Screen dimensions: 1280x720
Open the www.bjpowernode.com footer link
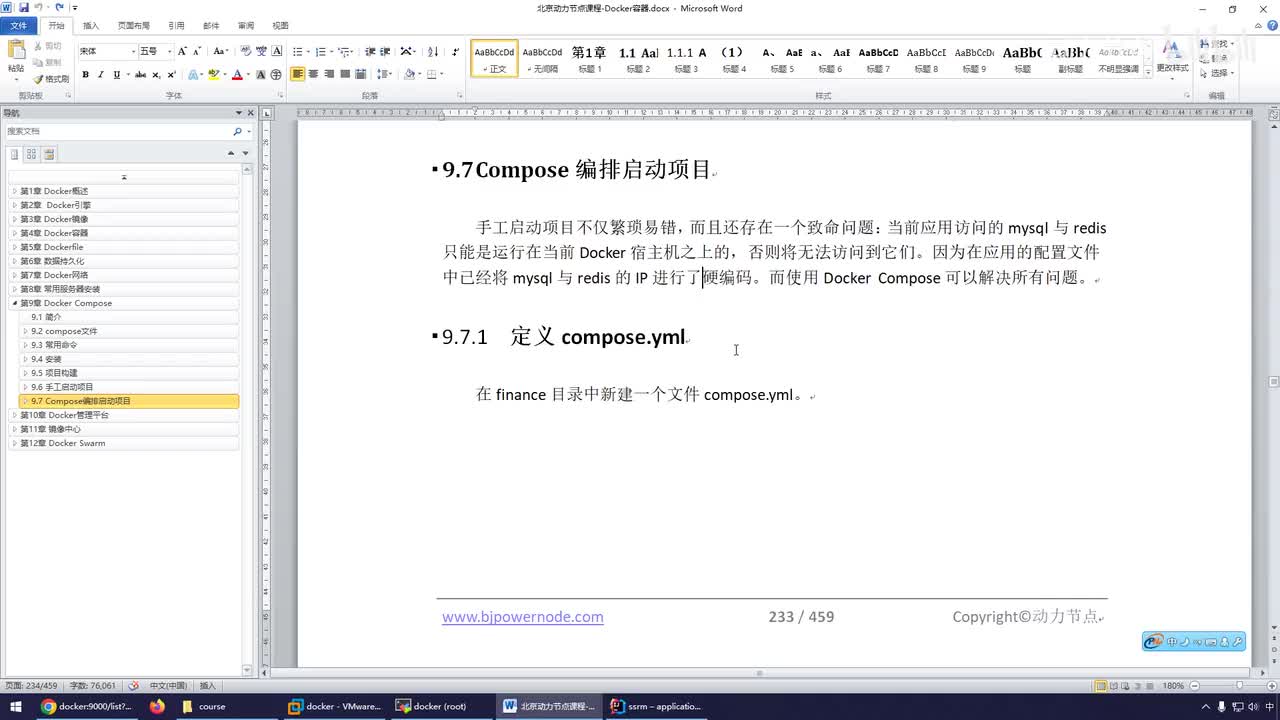point(523,617)
